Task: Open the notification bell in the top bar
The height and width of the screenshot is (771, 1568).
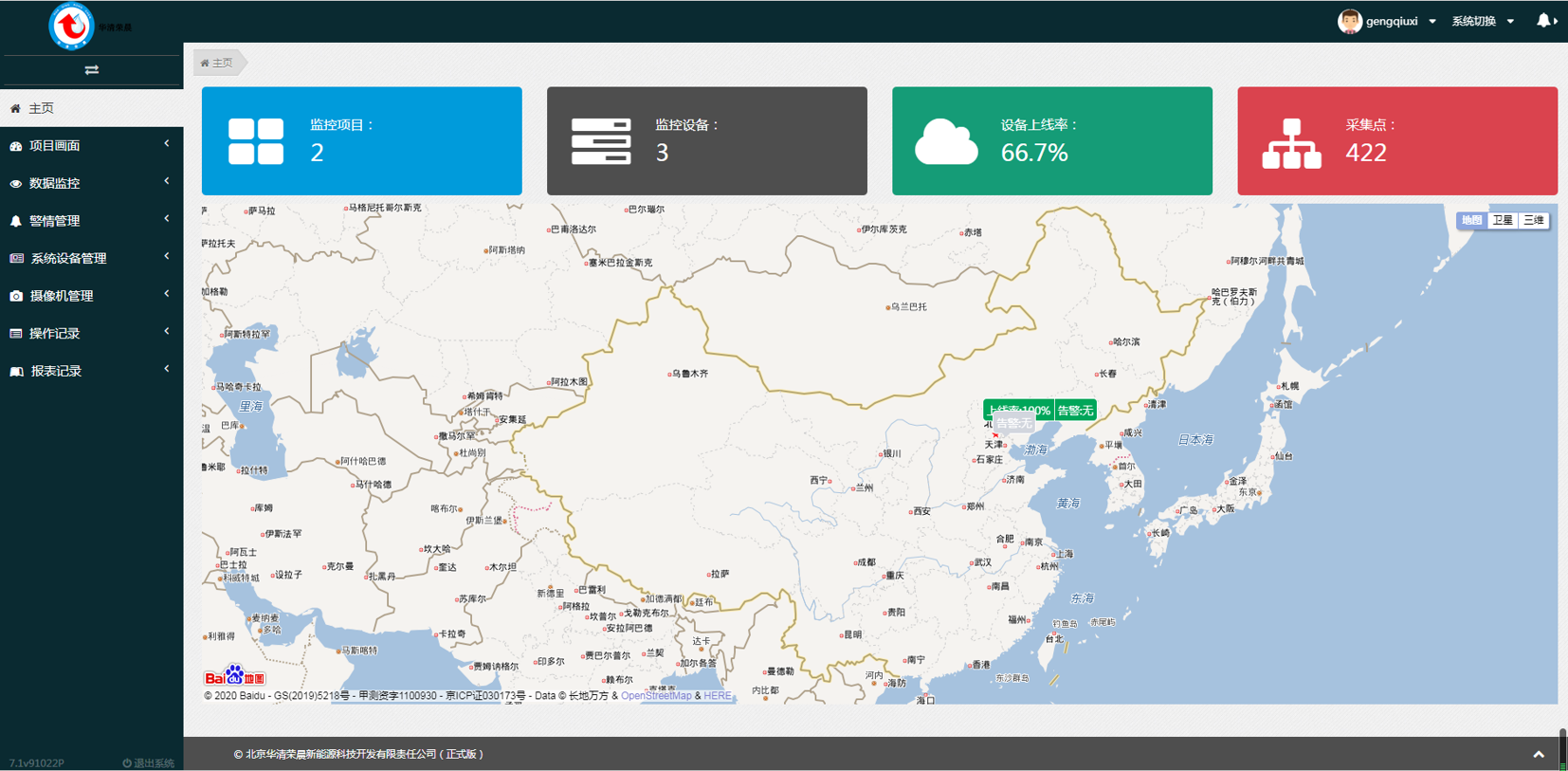Action: coord(1544,20)
